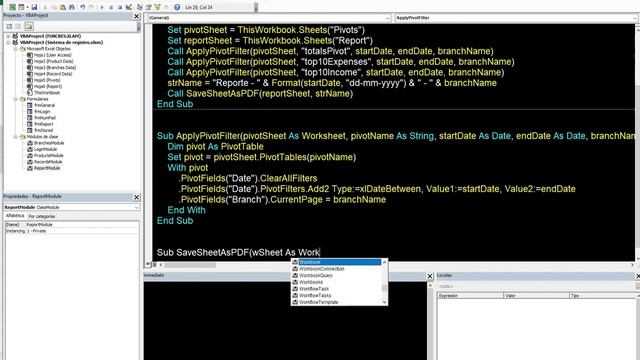Collapse the Módulos de clase folder
640x360 pixels.
[x=16, y=137]
